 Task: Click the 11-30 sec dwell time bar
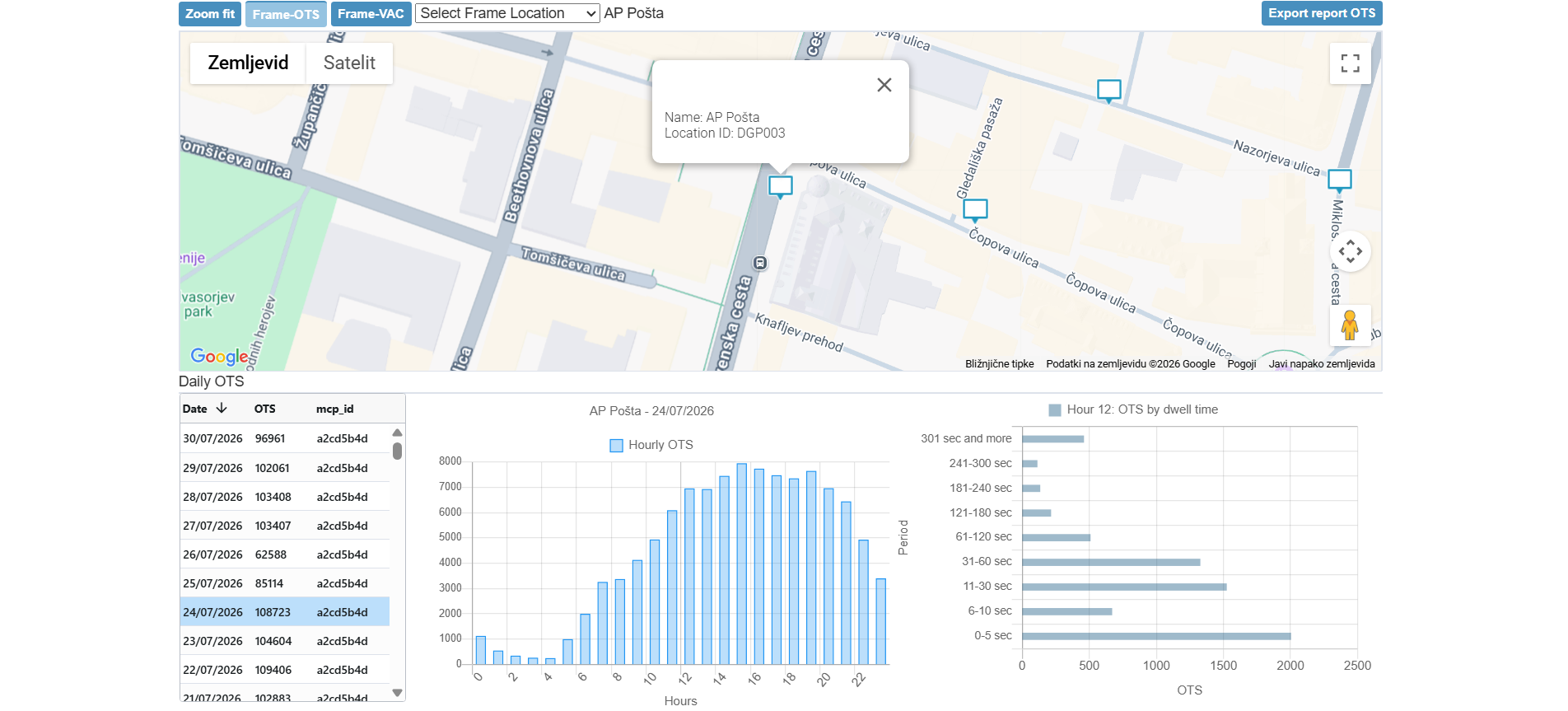tap(1124, 587)
